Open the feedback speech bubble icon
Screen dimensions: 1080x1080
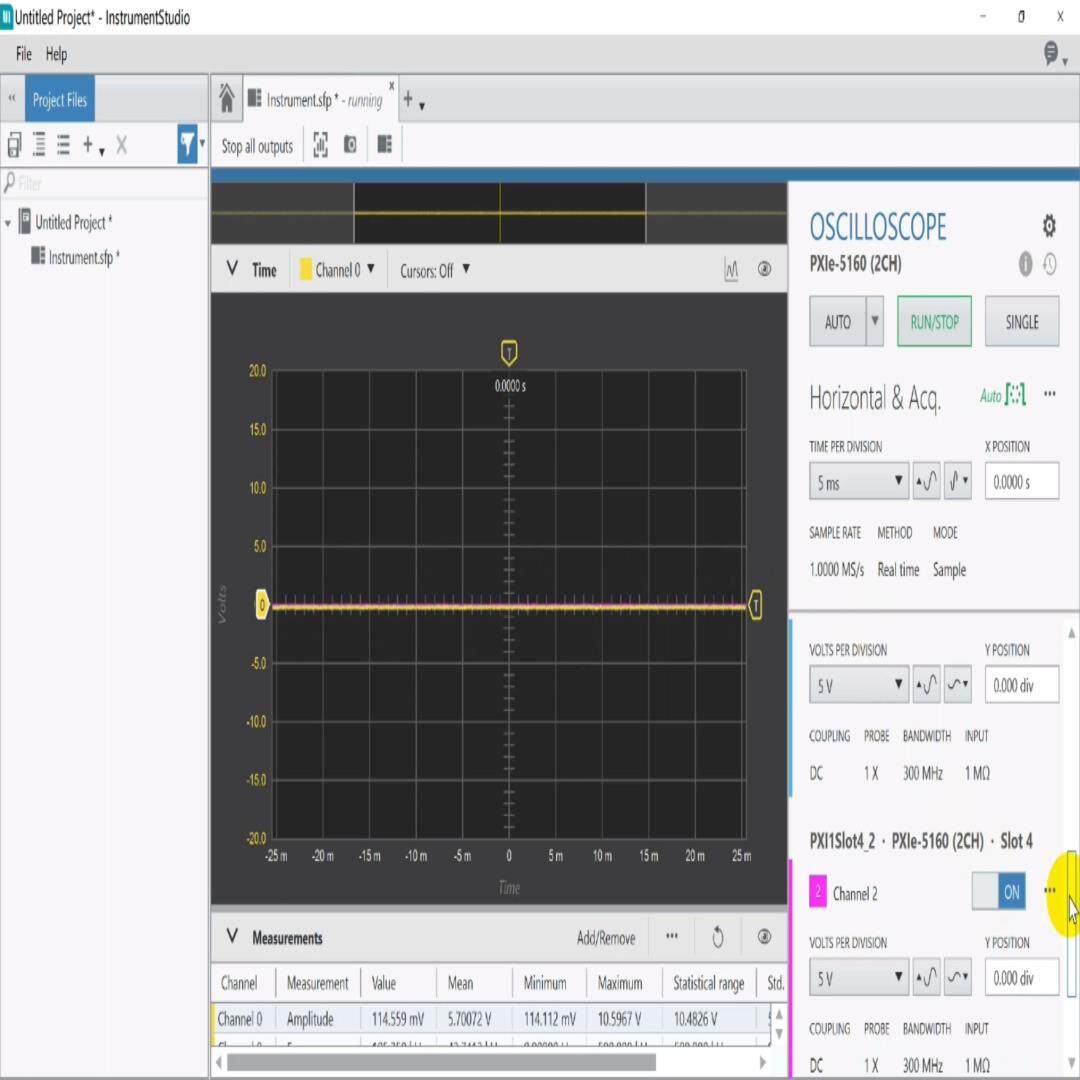1050,53
